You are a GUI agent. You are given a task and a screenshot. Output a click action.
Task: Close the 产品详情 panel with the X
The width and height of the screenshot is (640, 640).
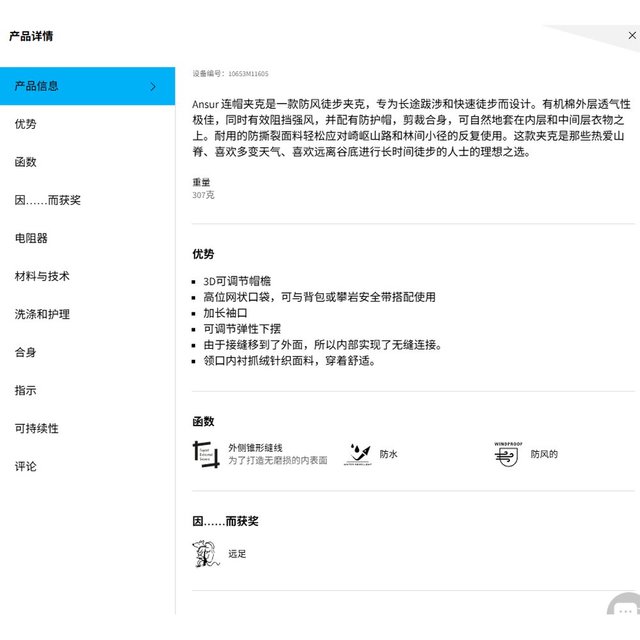click(x=632, y=36)
